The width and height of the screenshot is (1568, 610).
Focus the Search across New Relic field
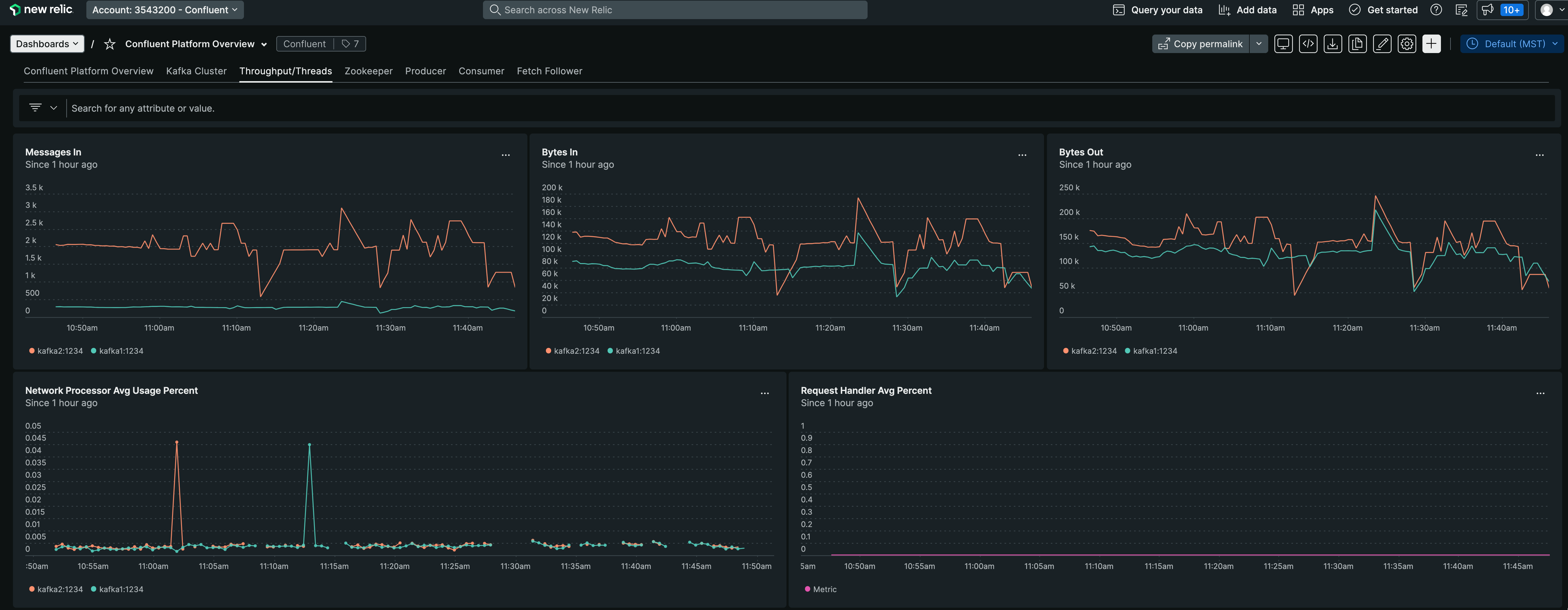click(675, 10)
